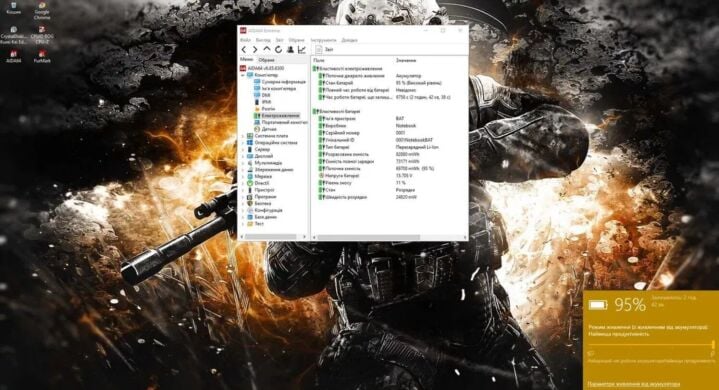Select the Тест tree item
This screenshot has width=719, height=390.
(x=255, y=224)
